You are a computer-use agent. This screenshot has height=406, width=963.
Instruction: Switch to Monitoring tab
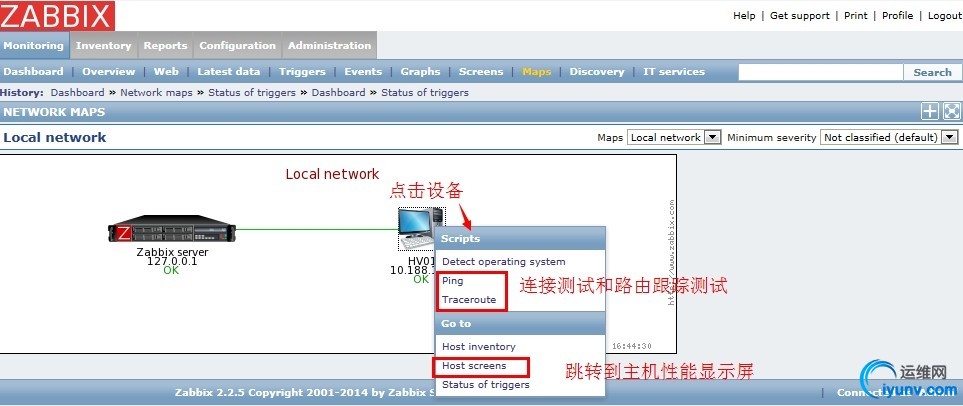click(34, 45)
